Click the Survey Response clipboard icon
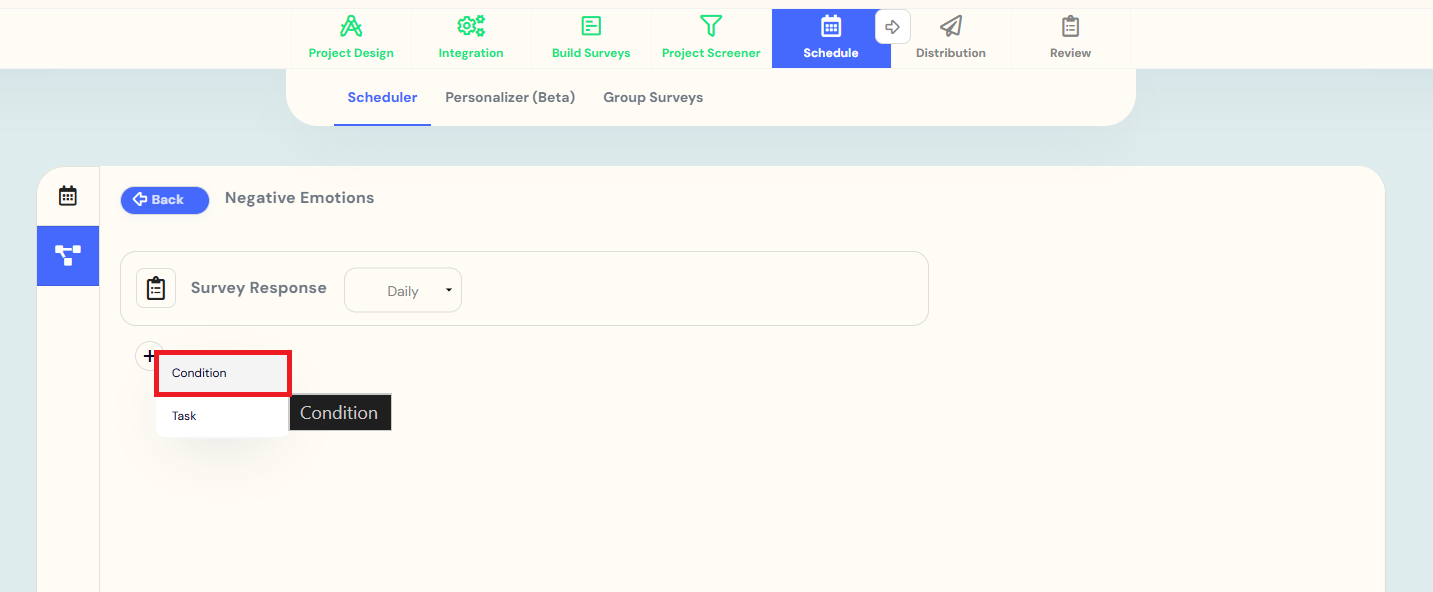Image resolution: width=1433 pixels, height=592 pixels. (x=156, y=288)
